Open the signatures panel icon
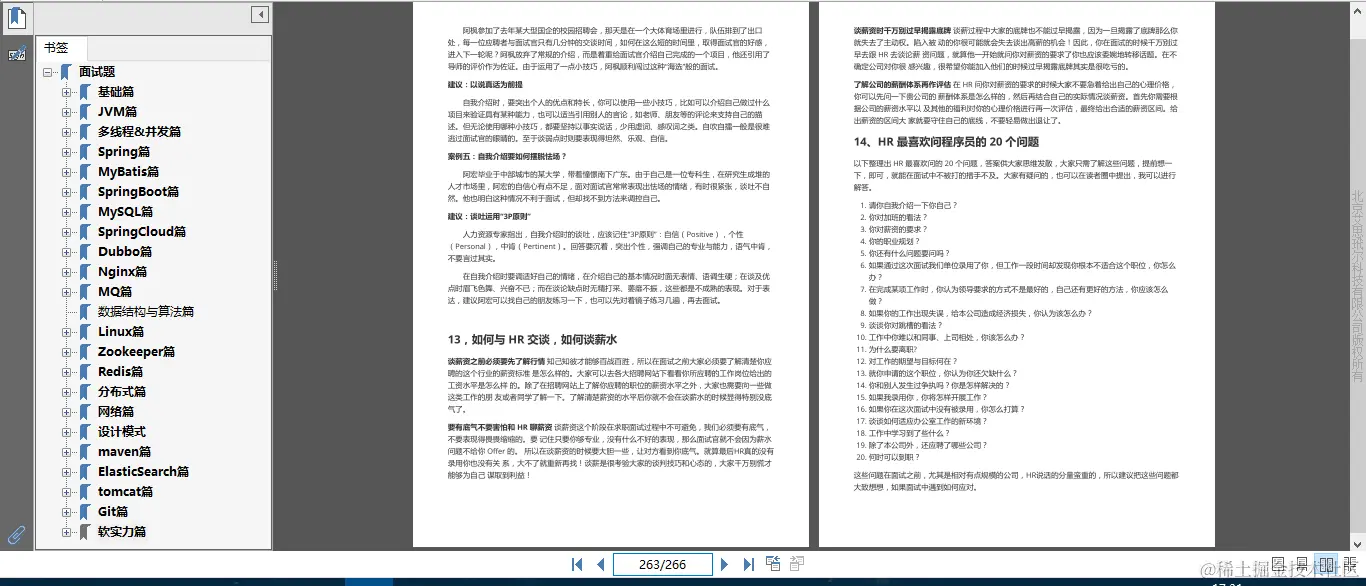Screen dimensions: 1366x586 (x=17, y=54)
